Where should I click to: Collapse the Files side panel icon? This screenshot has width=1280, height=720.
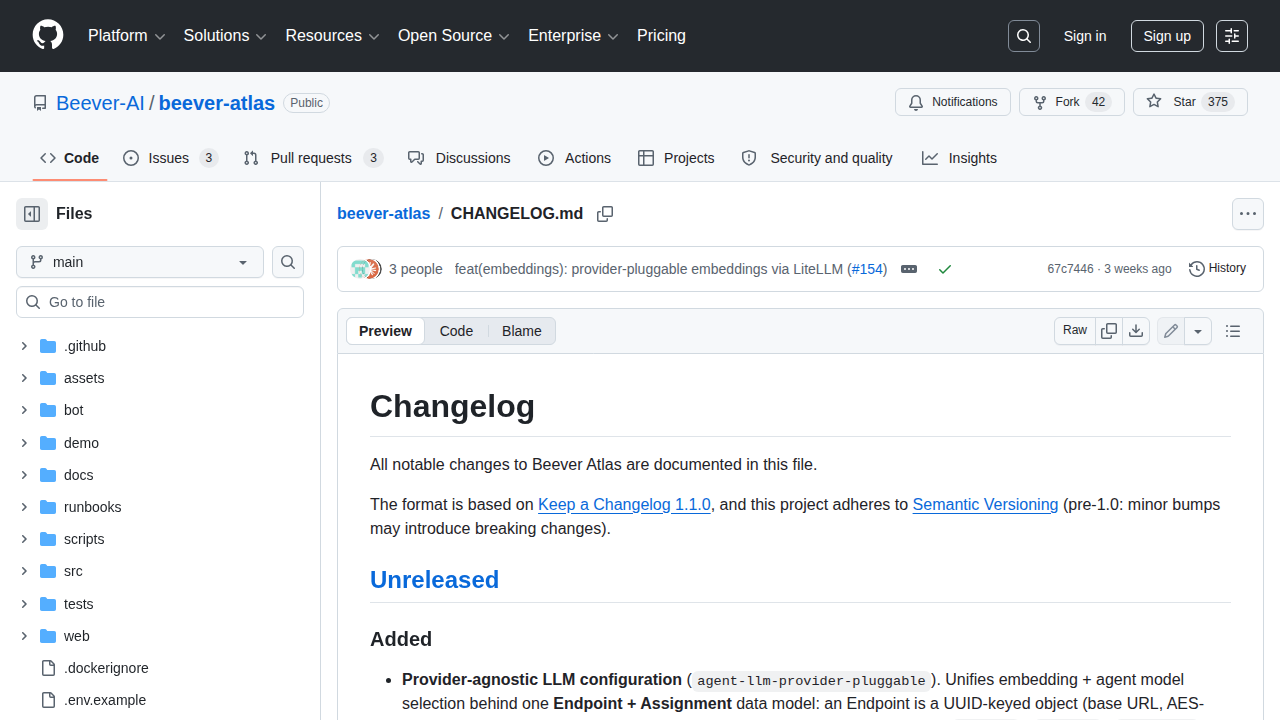point(32,214)
